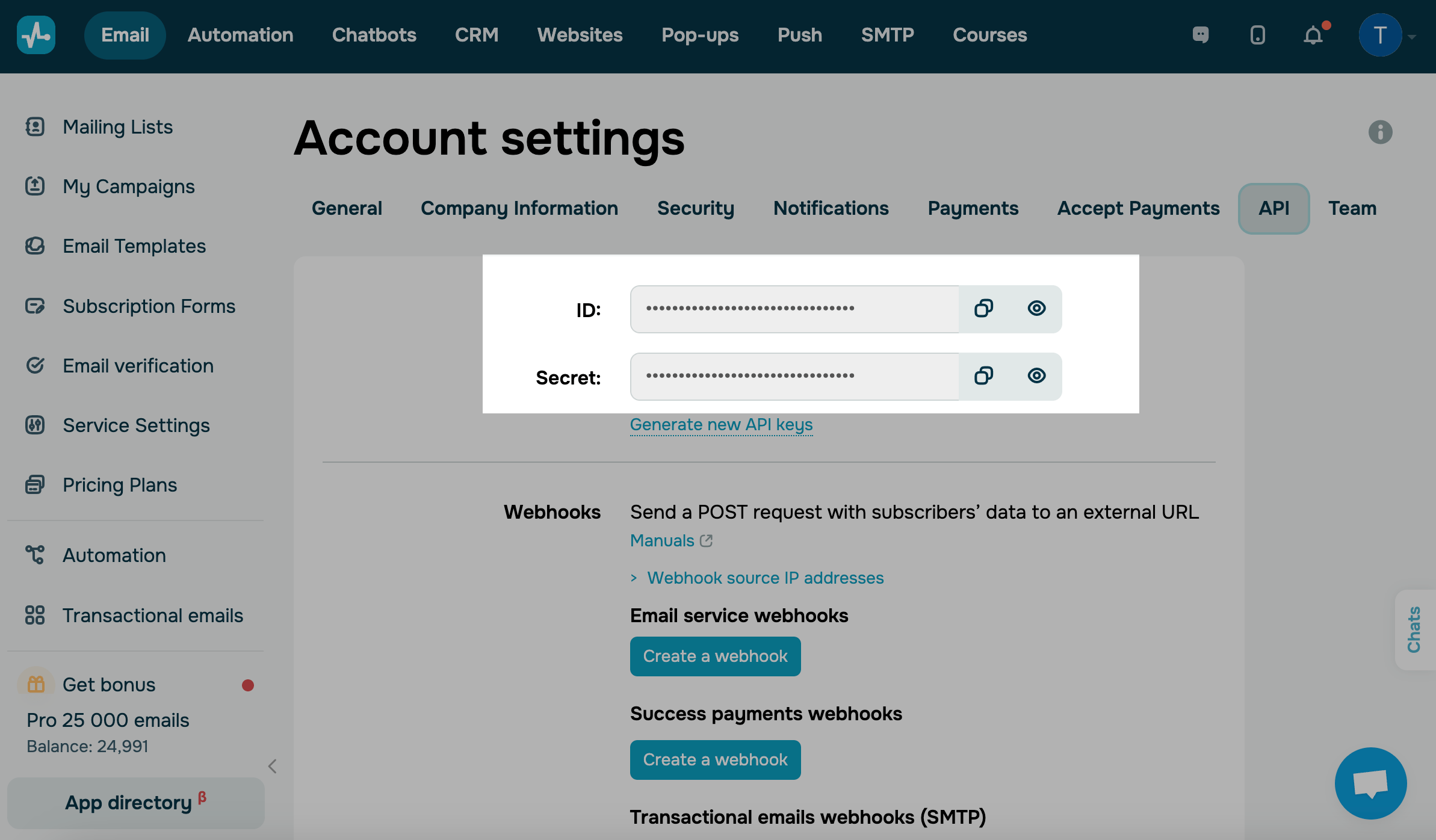The width and height of the screenshot is (1436, 840).
Task: Show the hidden API Secret
Action: tap(1036, 376)
